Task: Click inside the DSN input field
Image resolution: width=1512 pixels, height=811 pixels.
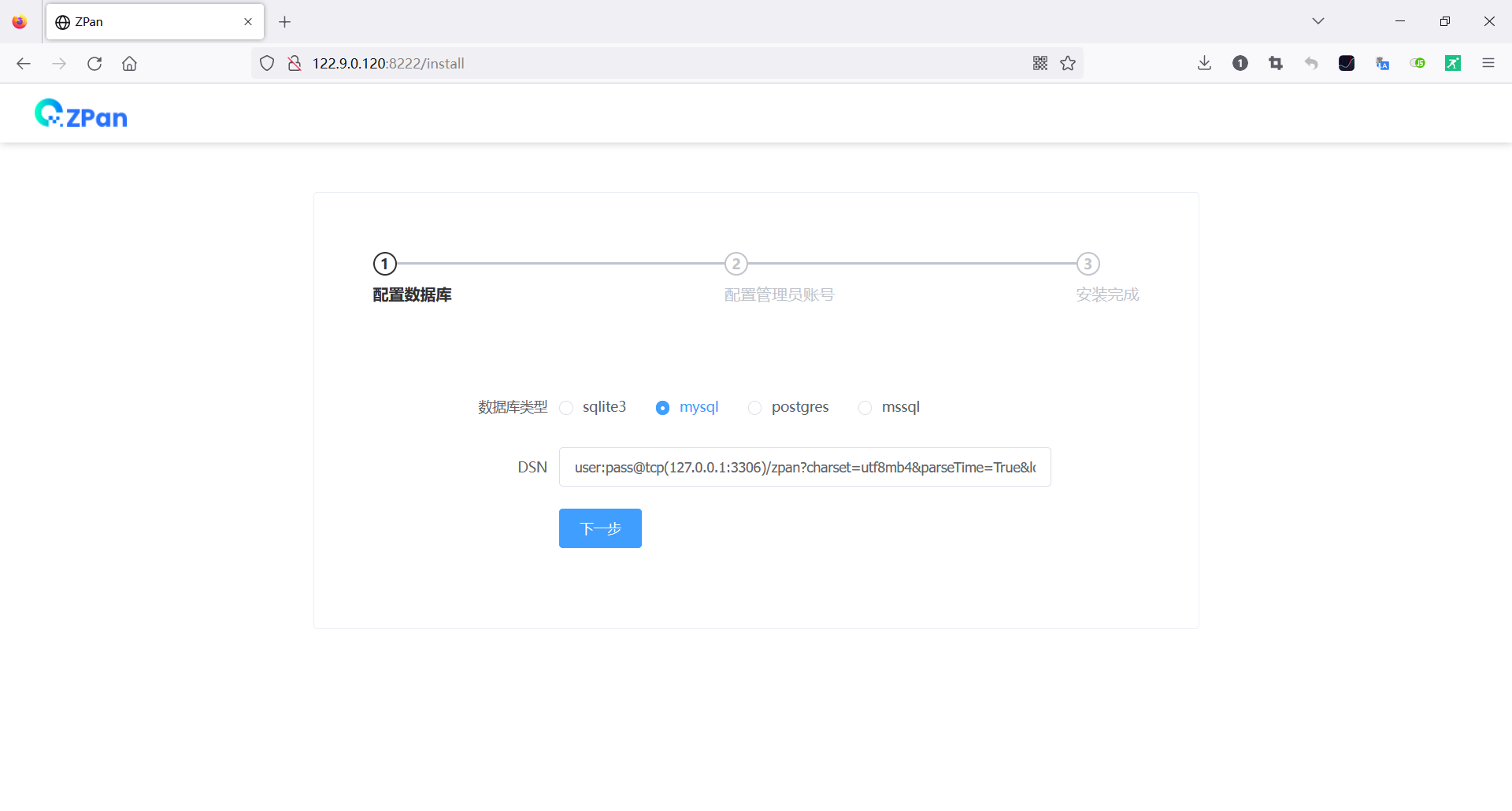Action: coord(804,467)
